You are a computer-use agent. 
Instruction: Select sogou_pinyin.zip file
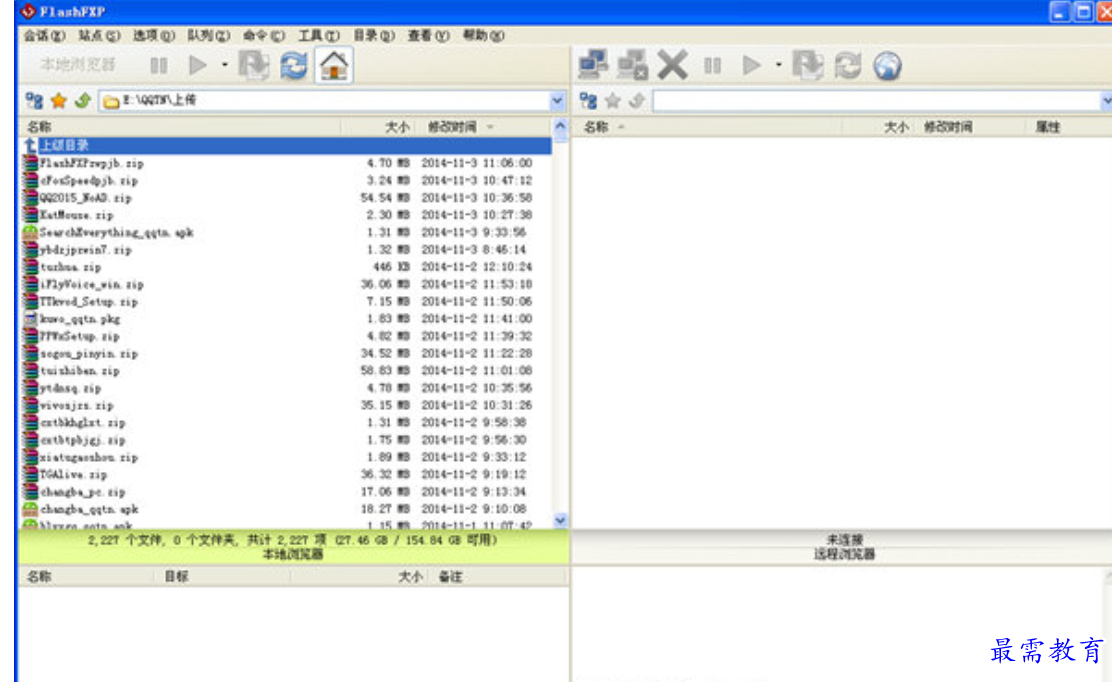point(89,354)
